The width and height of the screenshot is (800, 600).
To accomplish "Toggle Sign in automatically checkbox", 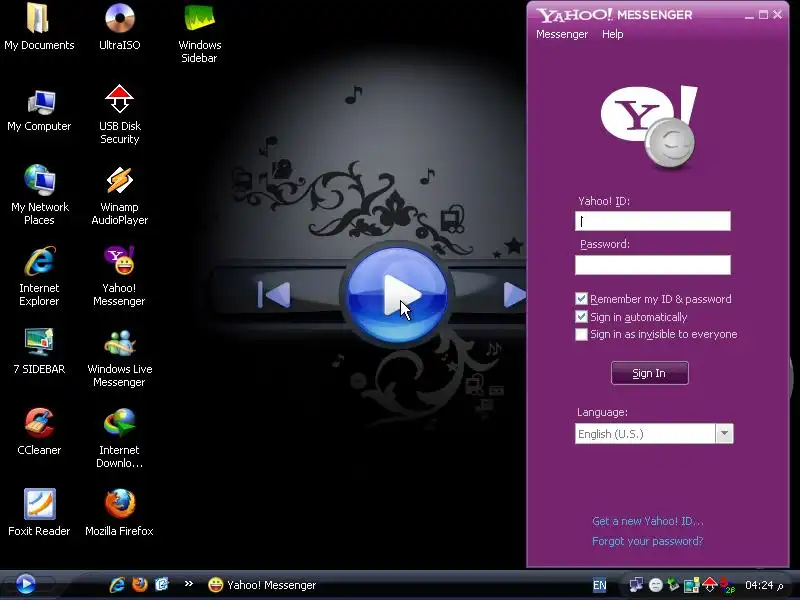I will pyautogui.click(x=581, y=317).
